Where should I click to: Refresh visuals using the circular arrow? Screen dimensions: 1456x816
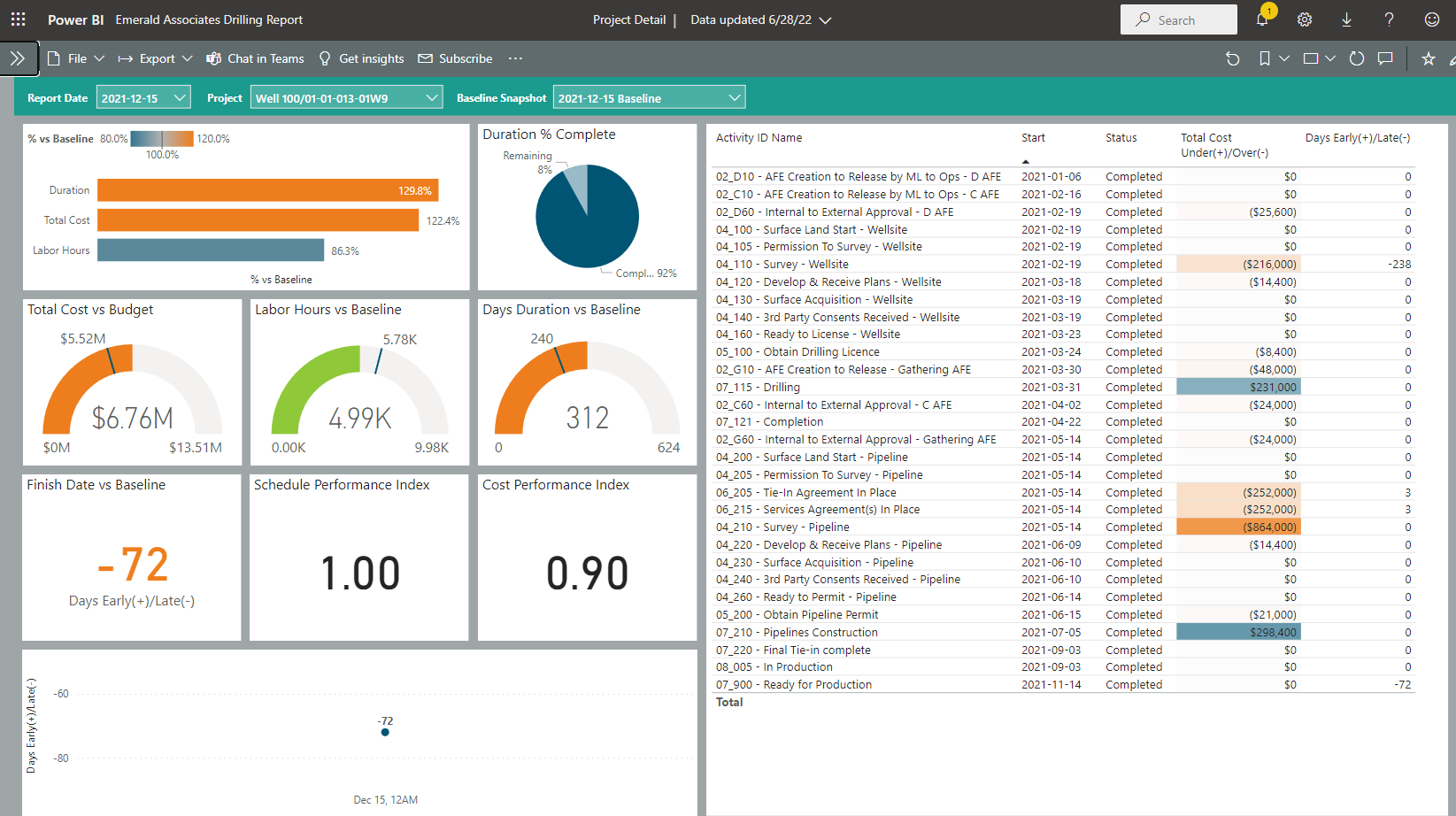tap(1356, 58)
